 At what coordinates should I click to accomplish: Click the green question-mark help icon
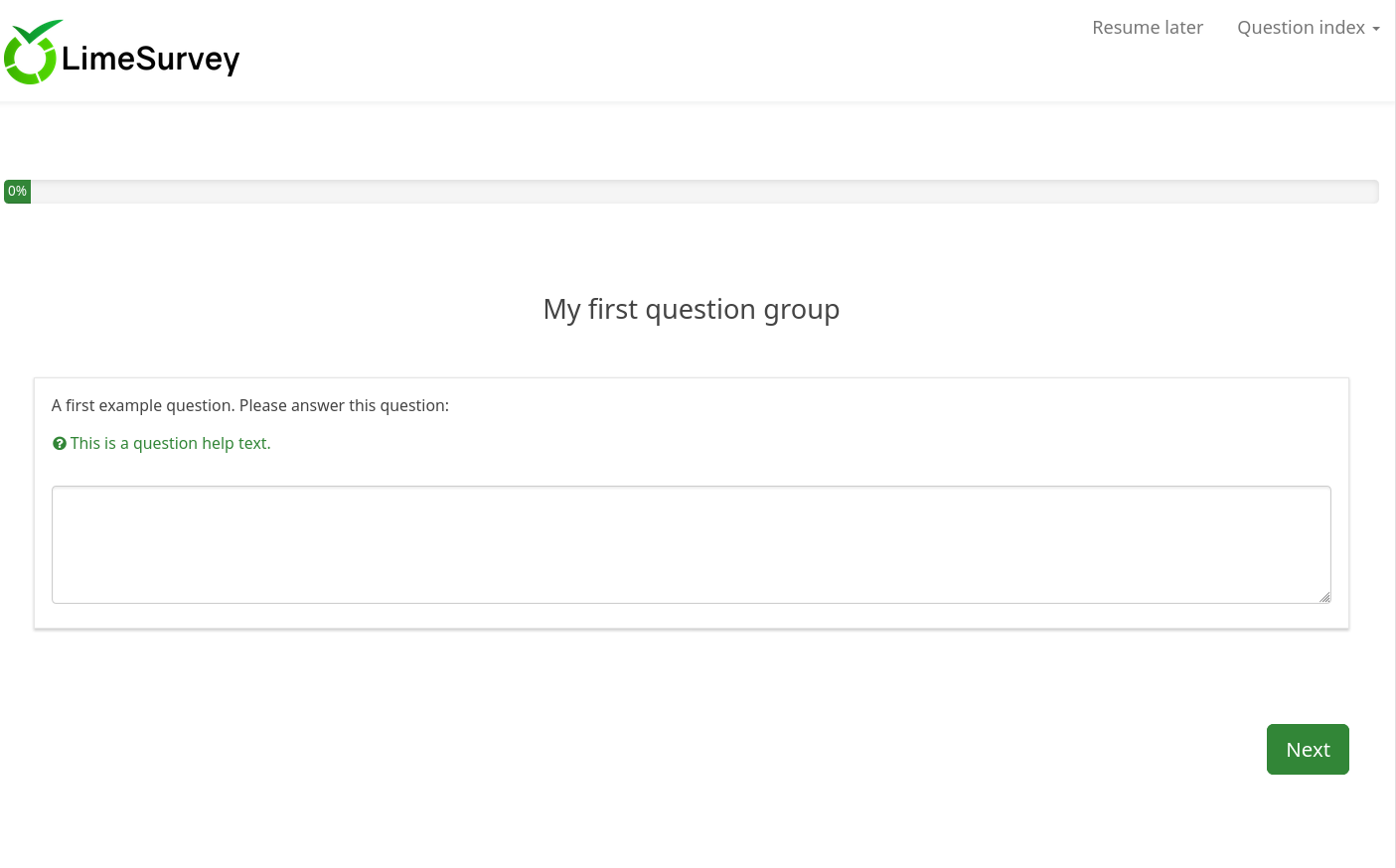(x=60, y=444)
